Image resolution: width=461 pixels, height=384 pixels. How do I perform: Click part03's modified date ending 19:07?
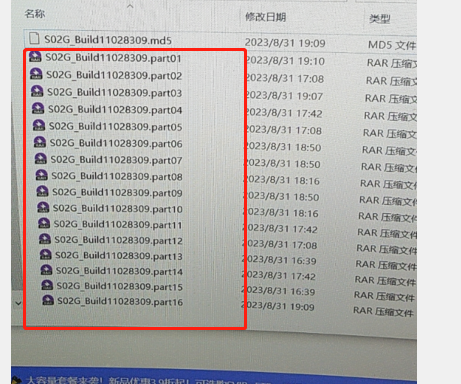284,96
